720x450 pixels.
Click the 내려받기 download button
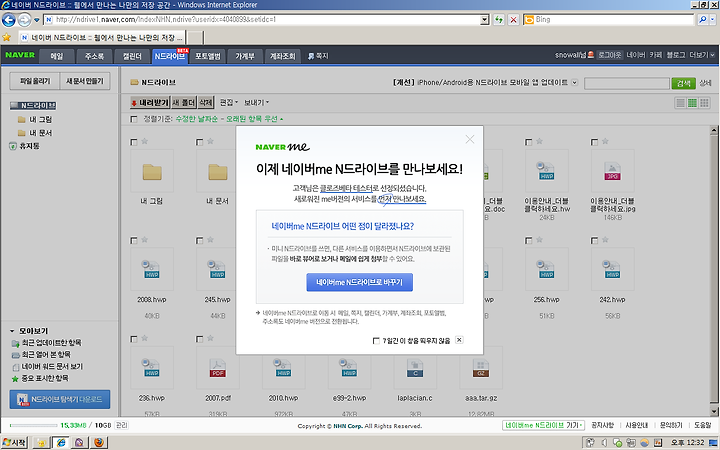(x=150, y=102)
